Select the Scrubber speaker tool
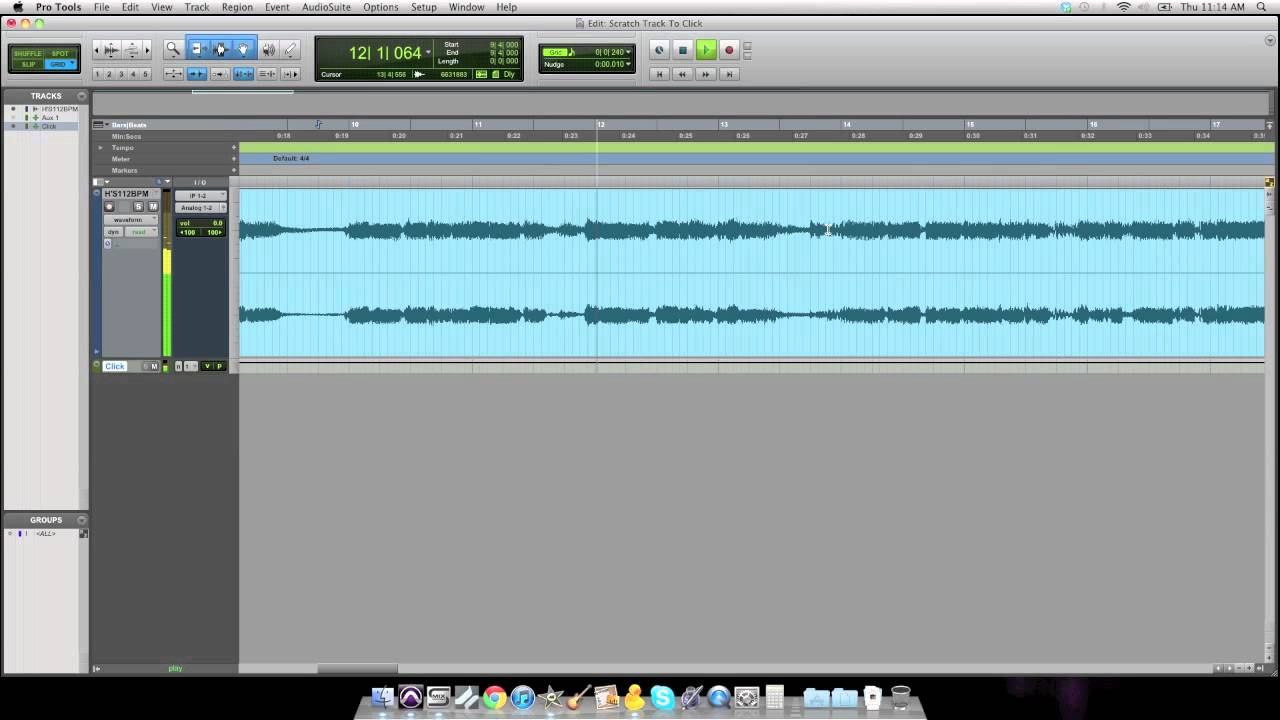1280x720 pixels. click(x=269, y=49)
